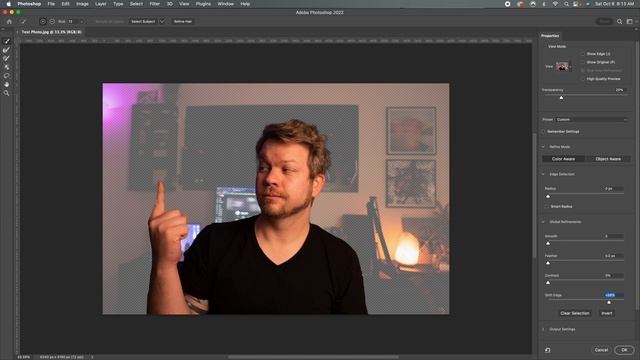
Task: Open the View mode thumbnail dropdown
Action: (563, 66)
